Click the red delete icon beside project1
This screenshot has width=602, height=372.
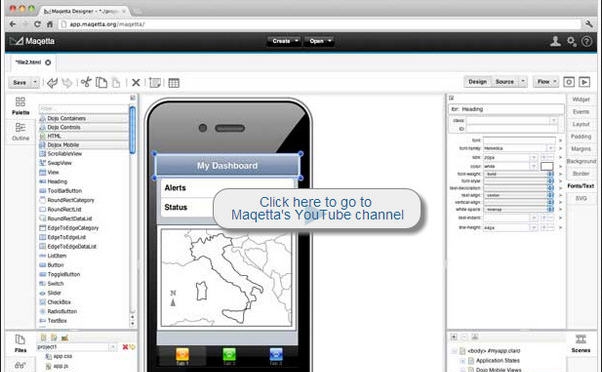pos(125,347)
